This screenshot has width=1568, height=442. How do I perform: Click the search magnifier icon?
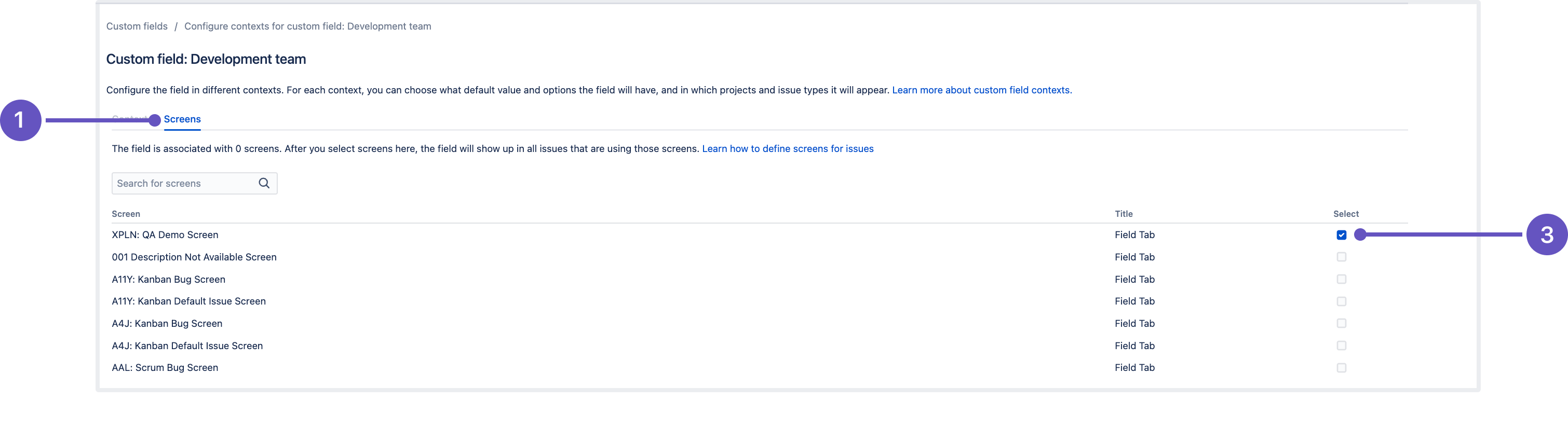pos(264,183)
